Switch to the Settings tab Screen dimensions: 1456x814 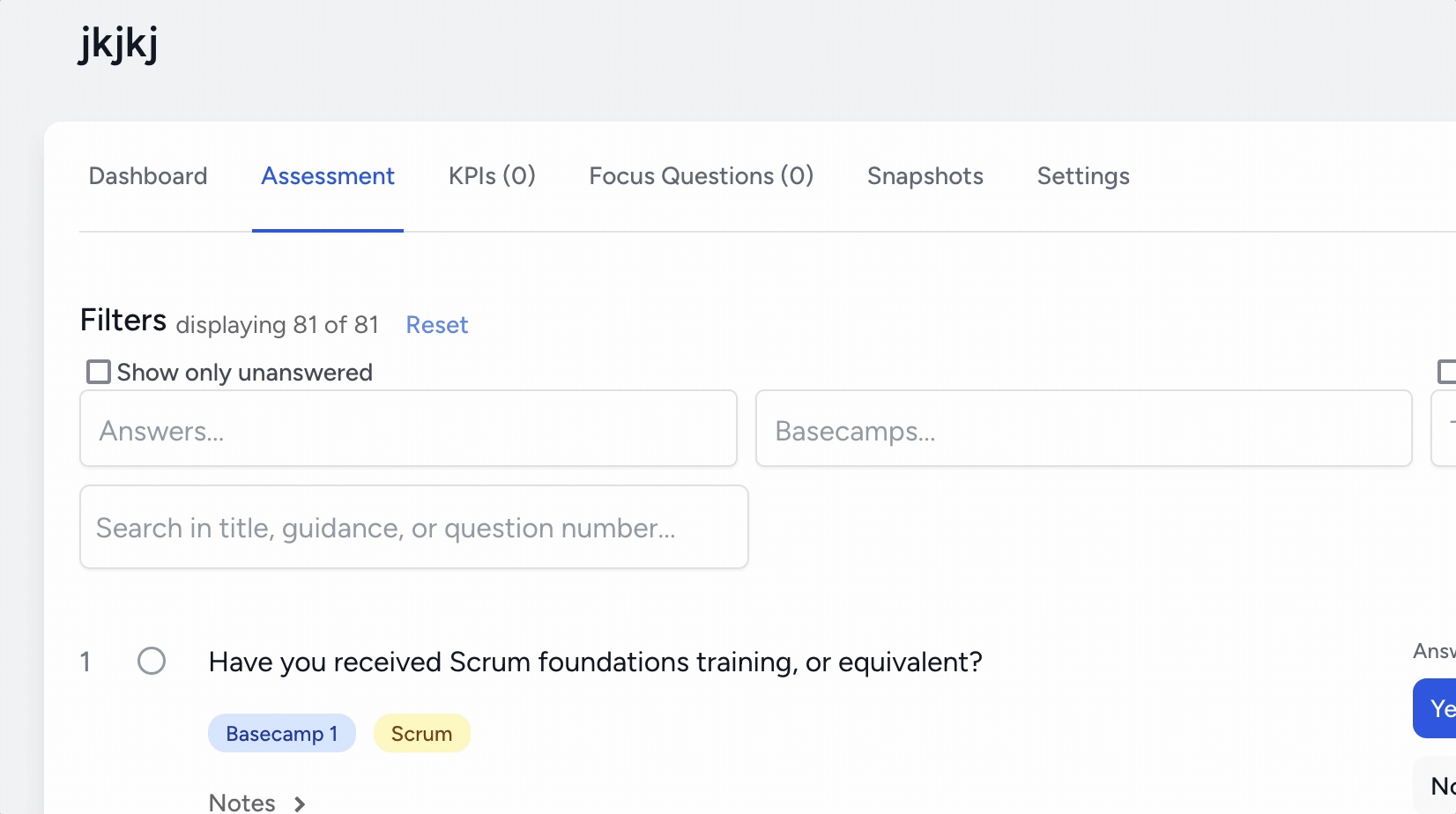pyautogui.click(x=1083, y=176)
